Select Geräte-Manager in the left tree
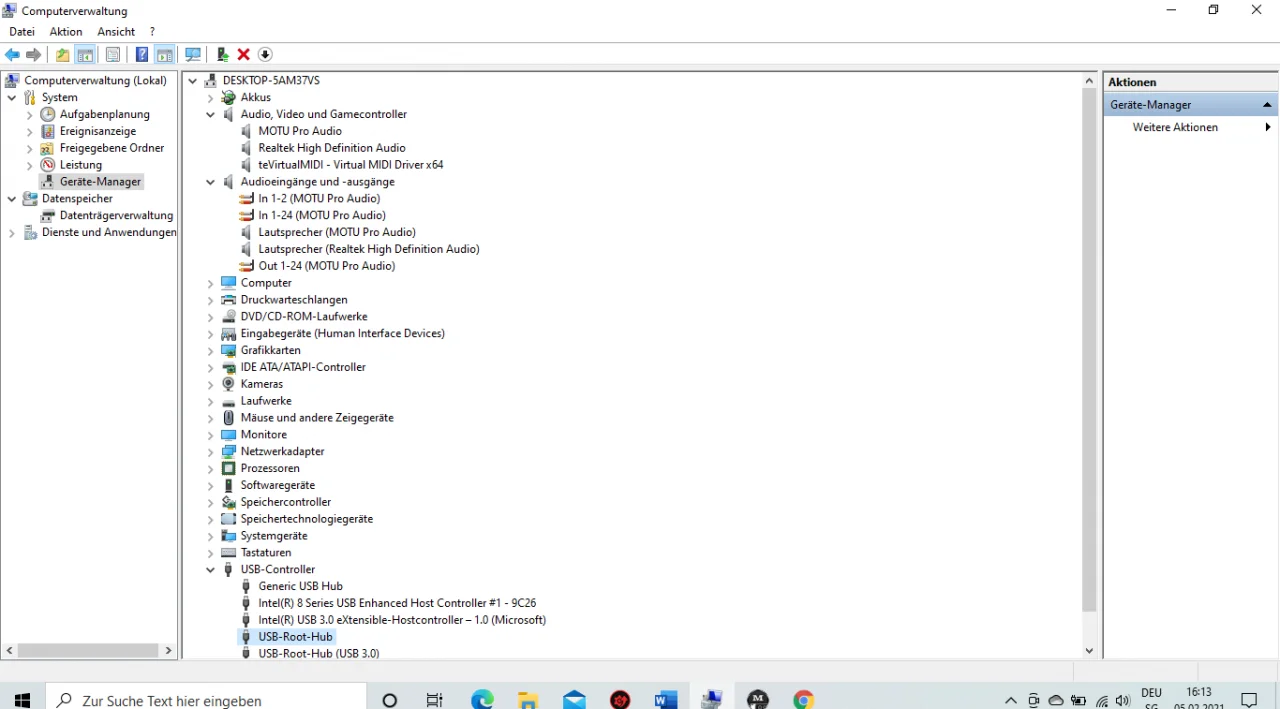Image resolution: width=1280 pixels, height=709 pixels. point(100,182)
